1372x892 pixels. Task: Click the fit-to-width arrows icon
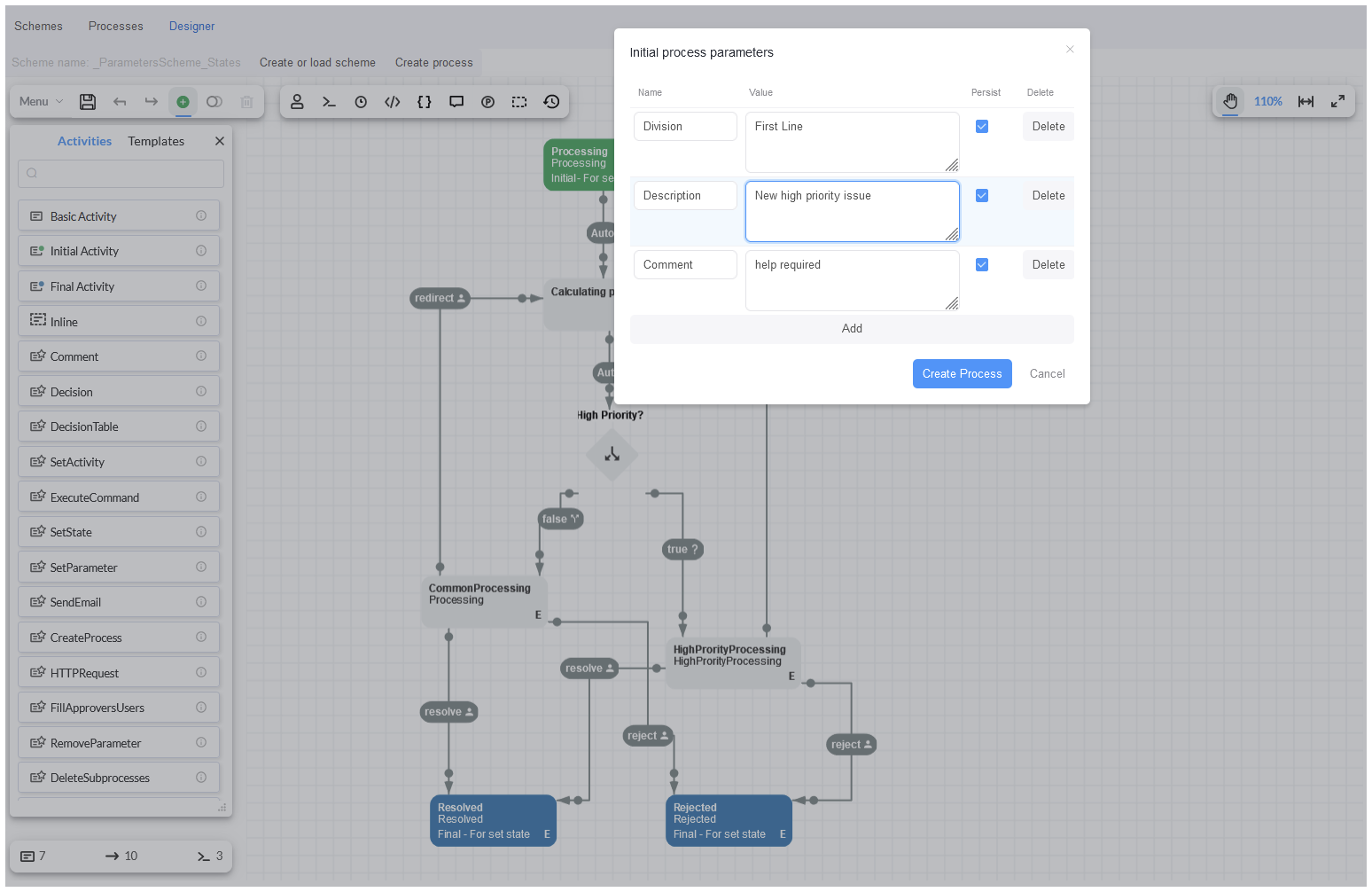[x=1306, y=102]
